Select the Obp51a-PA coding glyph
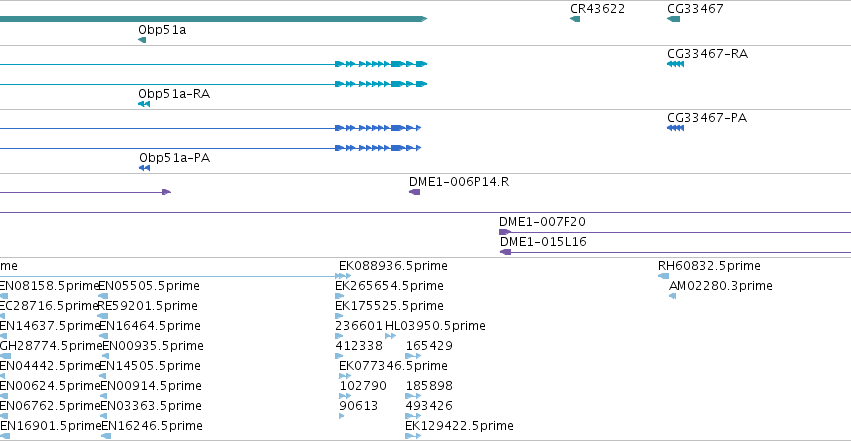The image size is (851, 441). [x=144, y=168]
